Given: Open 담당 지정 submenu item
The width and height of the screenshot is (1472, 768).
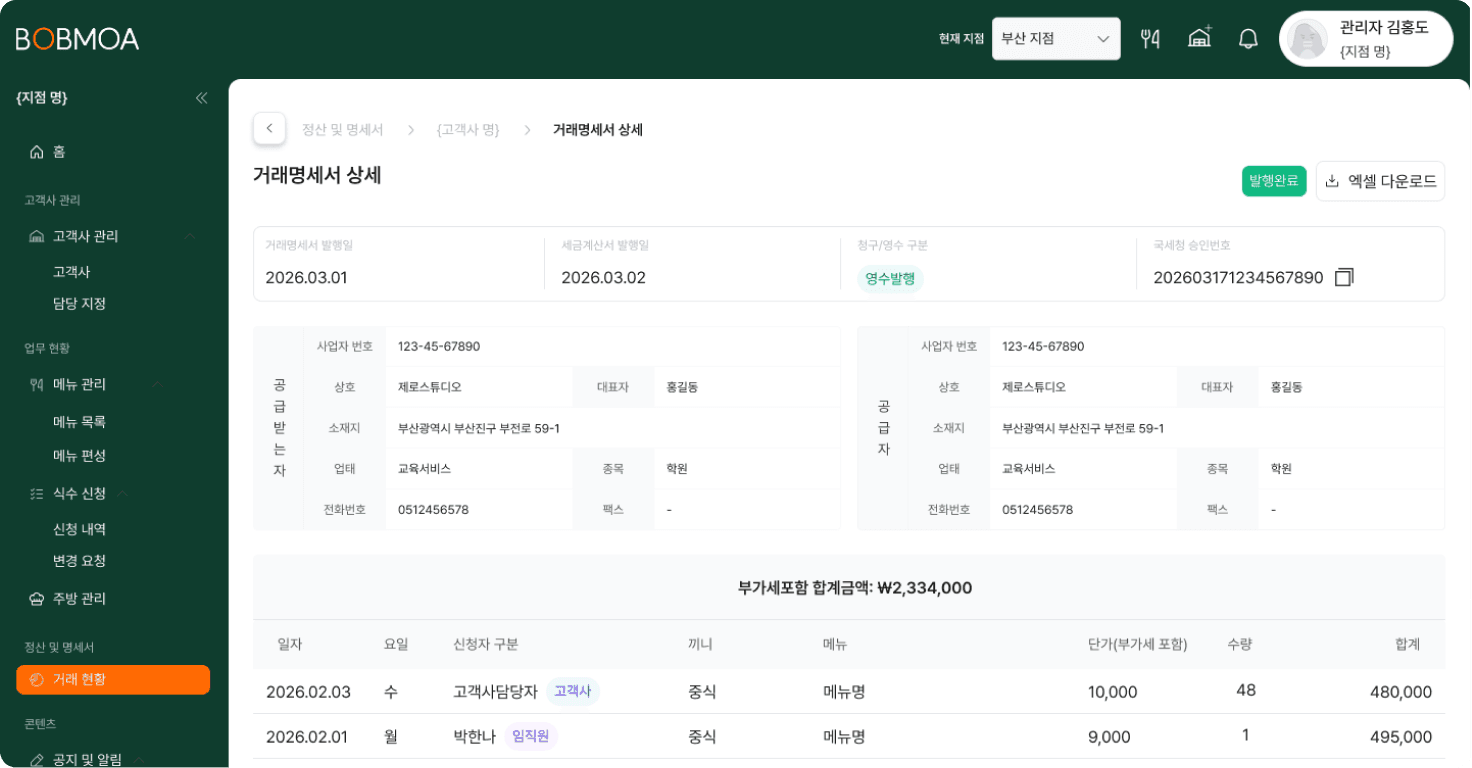Looking at the screenshot, I should pos(79,304).
